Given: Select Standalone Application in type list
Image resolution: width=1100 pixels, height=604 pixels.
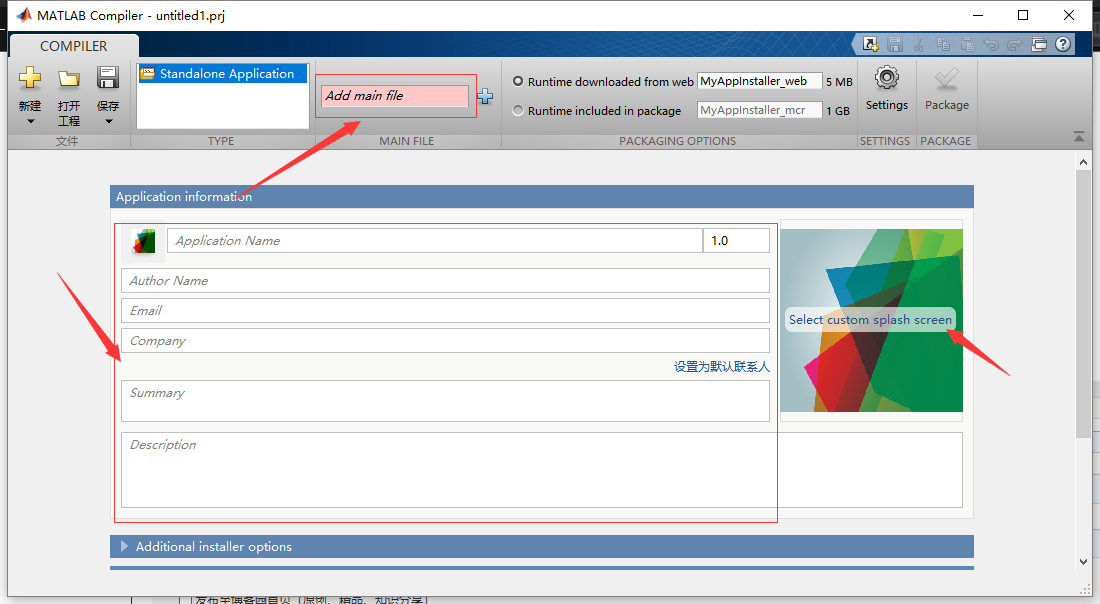Looking at the screenshot, I should [x=223, y=74].
